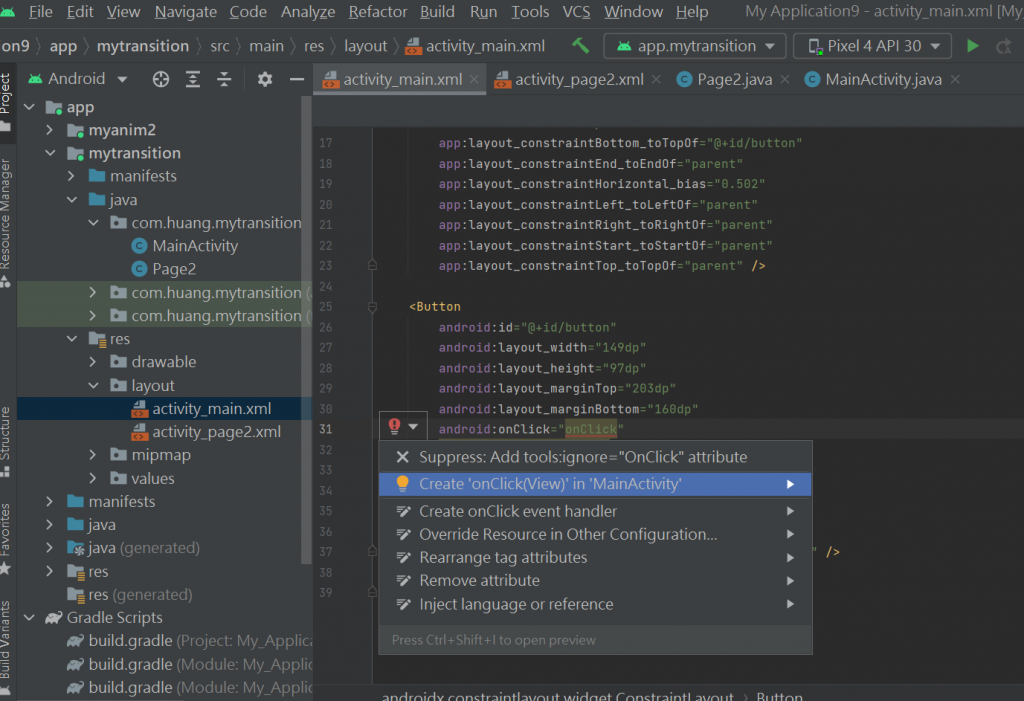The width and height of the screenshot is (1024, 701).
Task: Open the File menu
Action: (40, 12)
